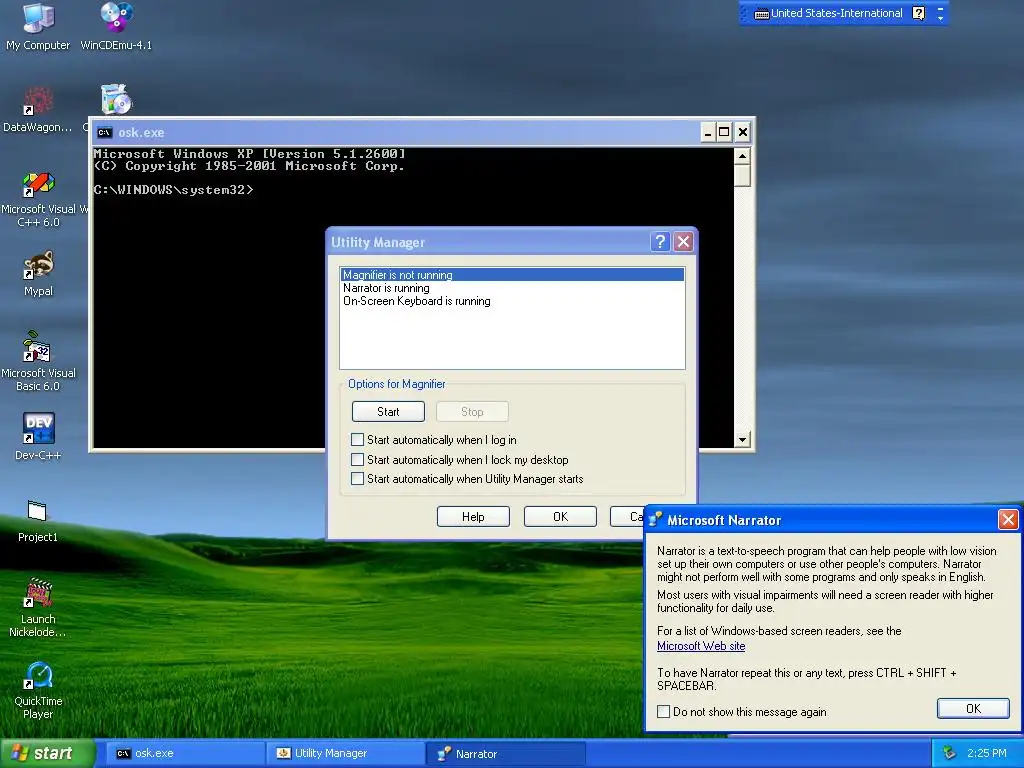1024x768 pixels.
Task: Open language bar help icon
Action: pos(918,13)
